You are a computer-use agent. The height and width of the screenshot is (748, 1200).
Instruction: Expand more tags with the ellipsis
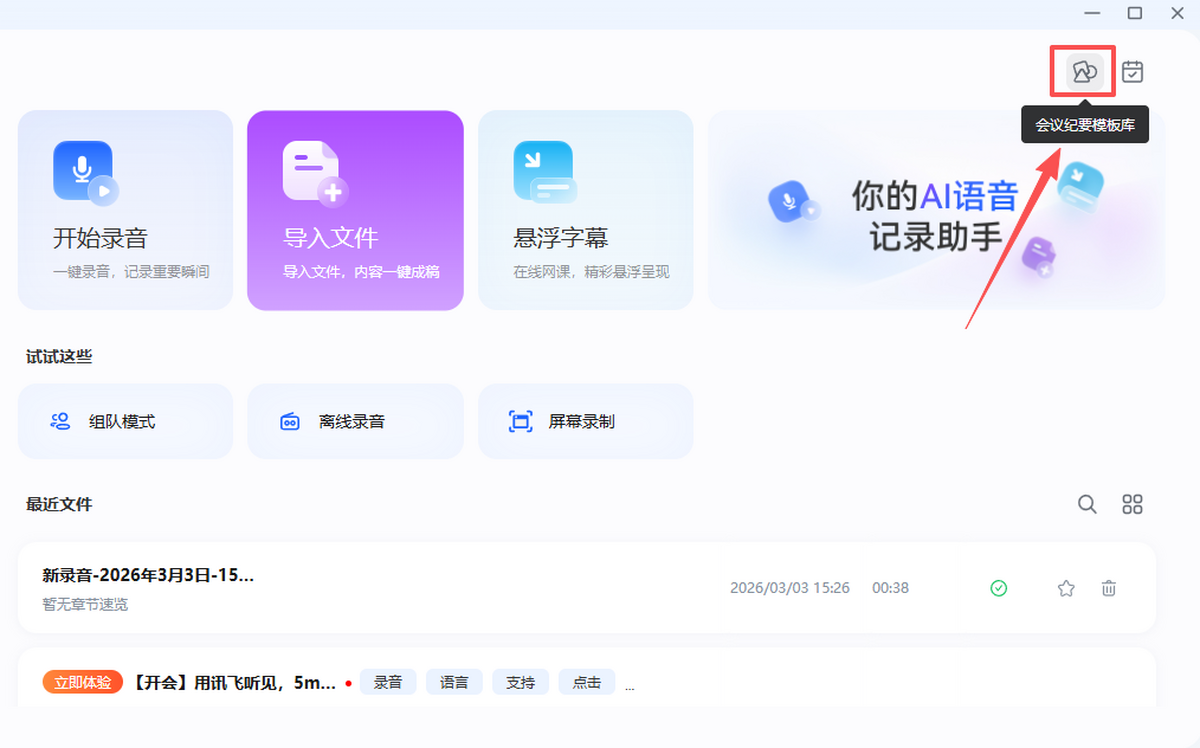coord(630,686)
